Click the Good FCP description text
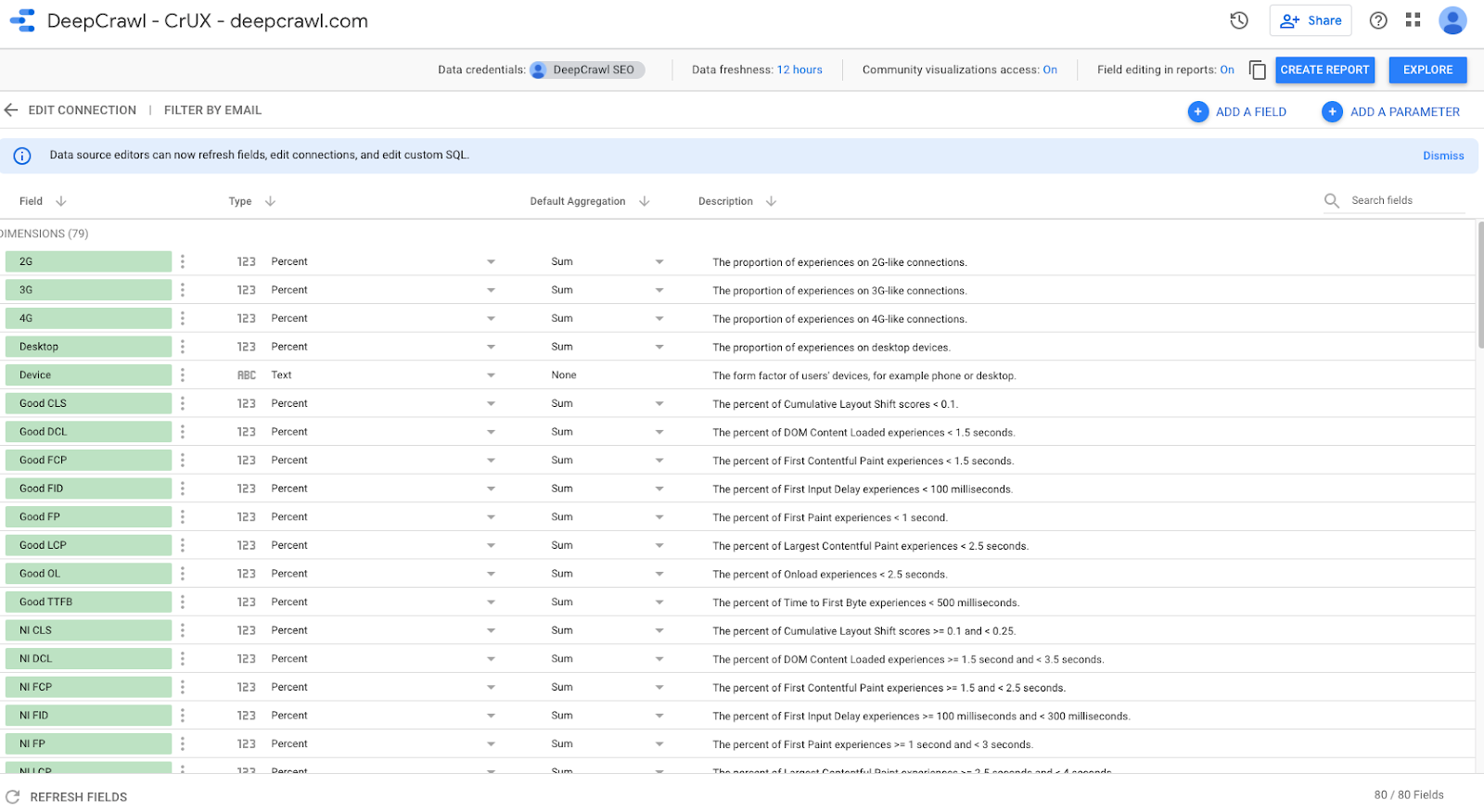This screenshot has width=1484, height=812. [x=864, y=461]
